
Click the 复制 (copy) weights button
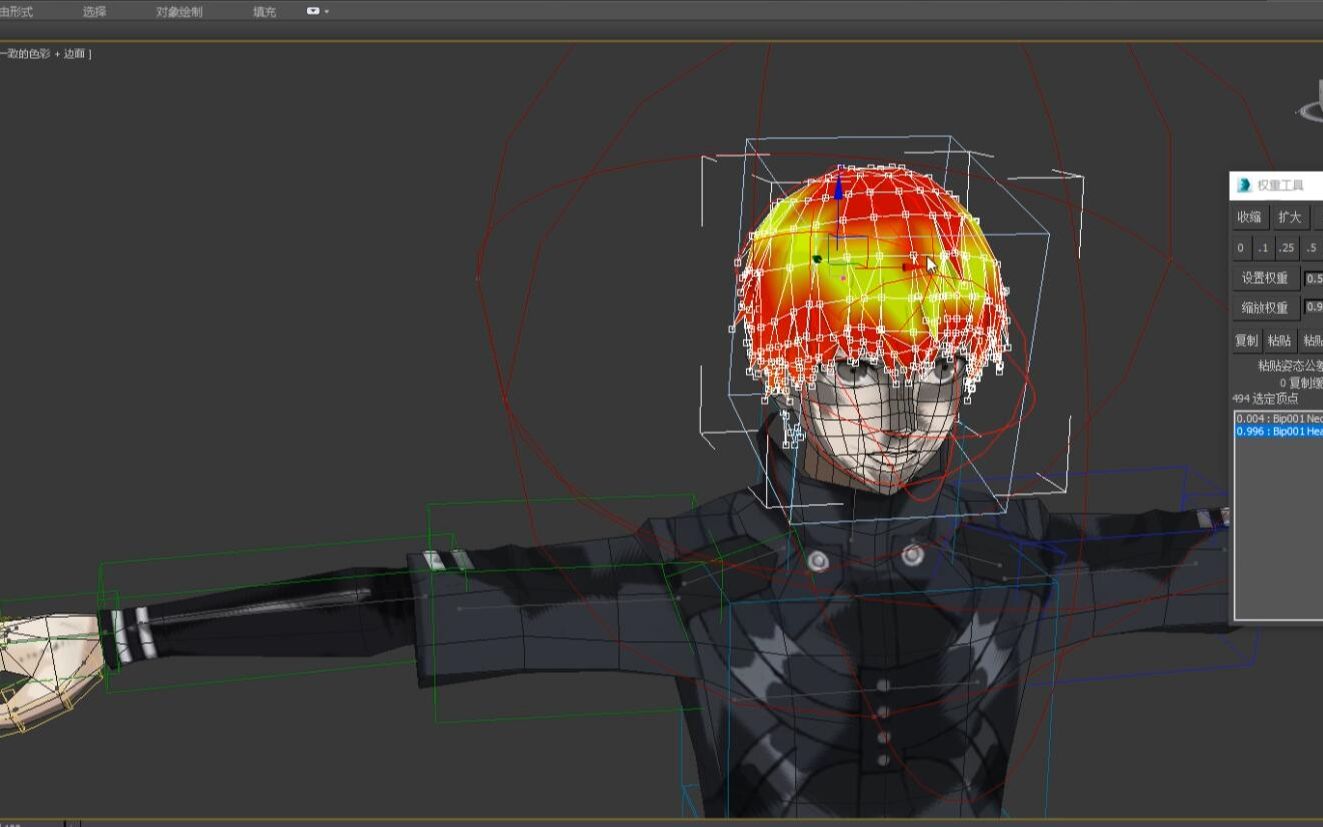tap(1245, 340)
